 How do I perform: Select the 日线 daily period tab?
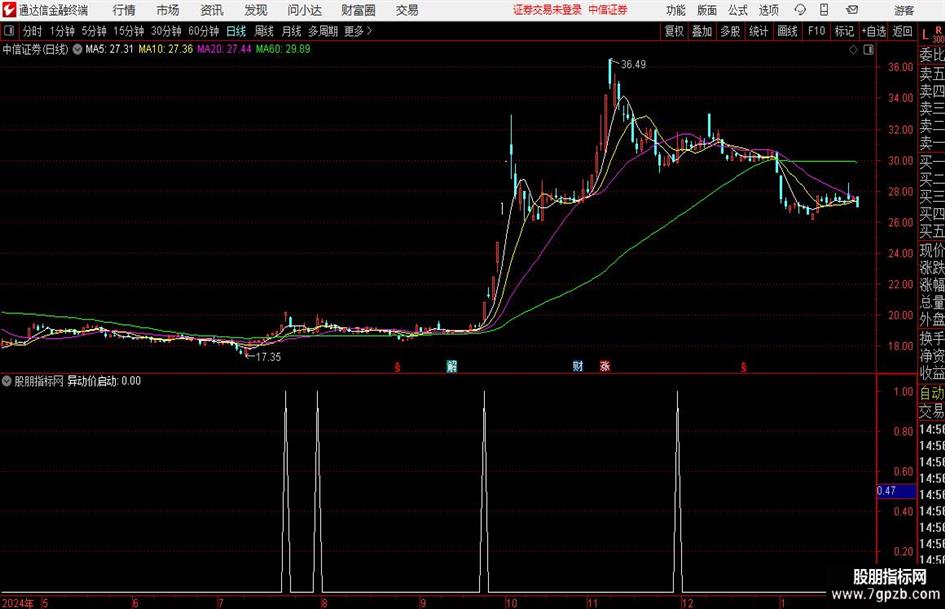click(x=236, y=31)
